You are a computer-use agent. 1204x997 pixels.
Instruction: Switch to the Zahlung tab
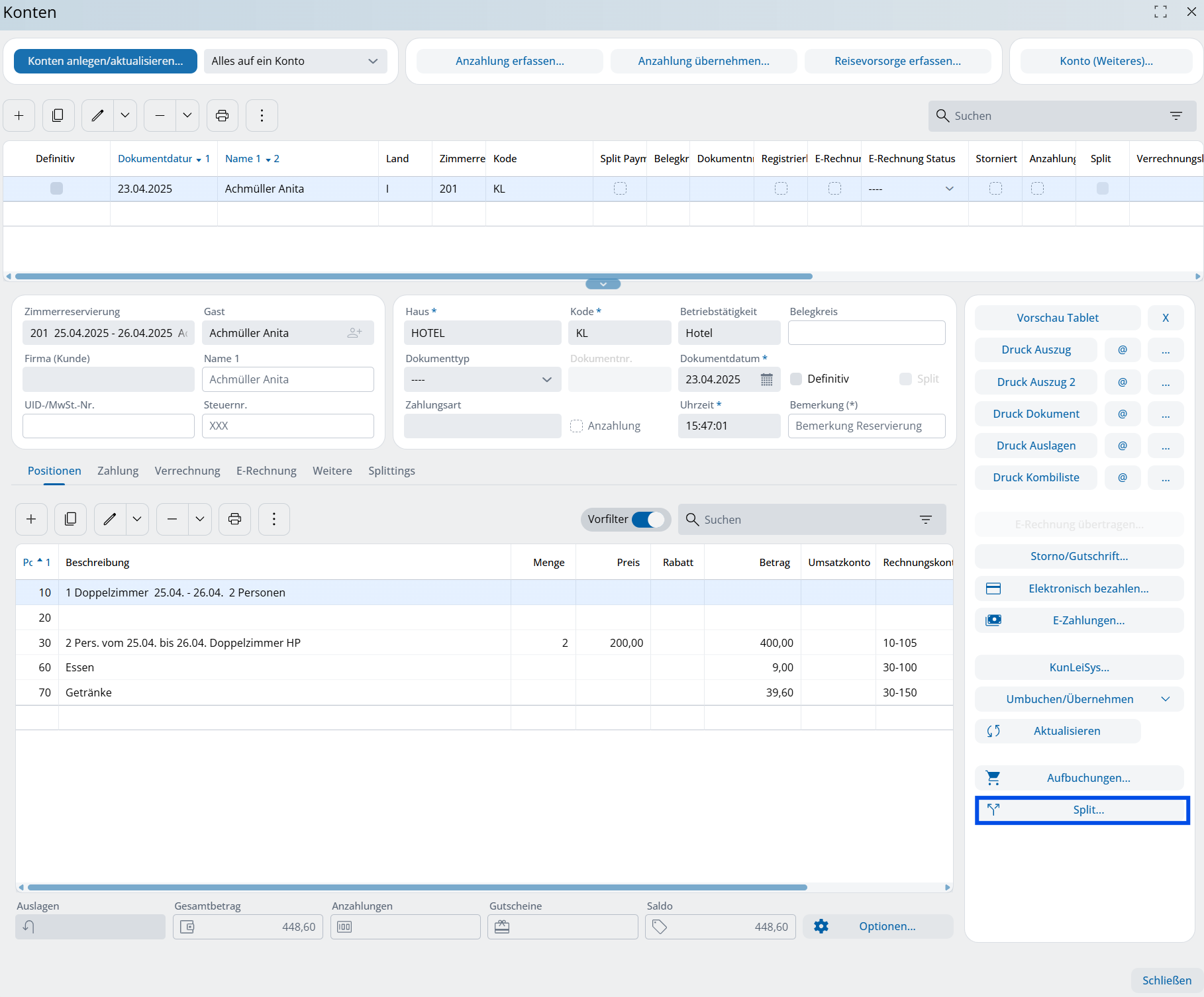pos(118,471)
